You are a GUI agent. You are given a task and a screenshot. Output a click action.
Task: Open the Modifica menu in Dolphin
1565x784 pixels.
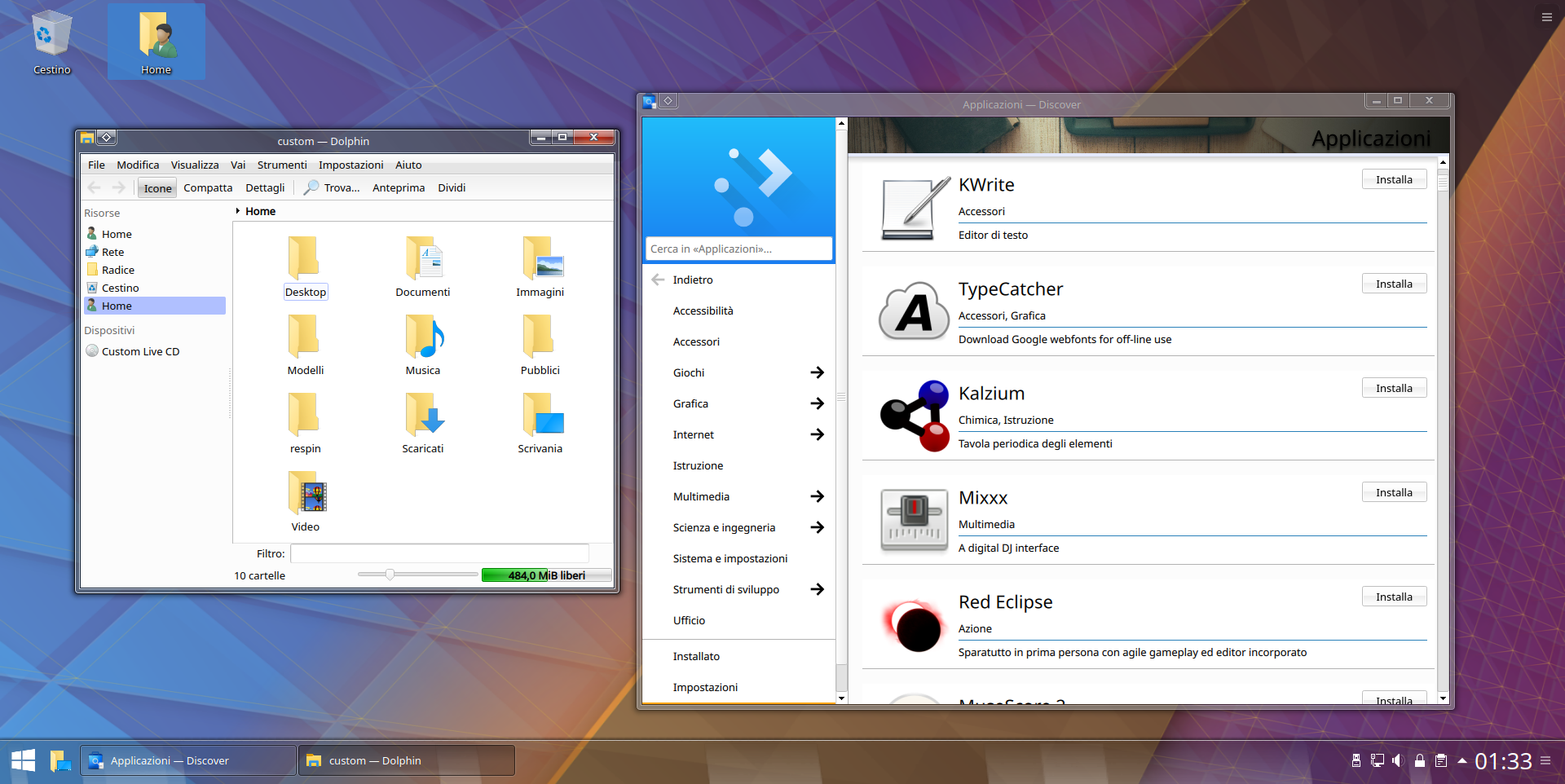138,165
